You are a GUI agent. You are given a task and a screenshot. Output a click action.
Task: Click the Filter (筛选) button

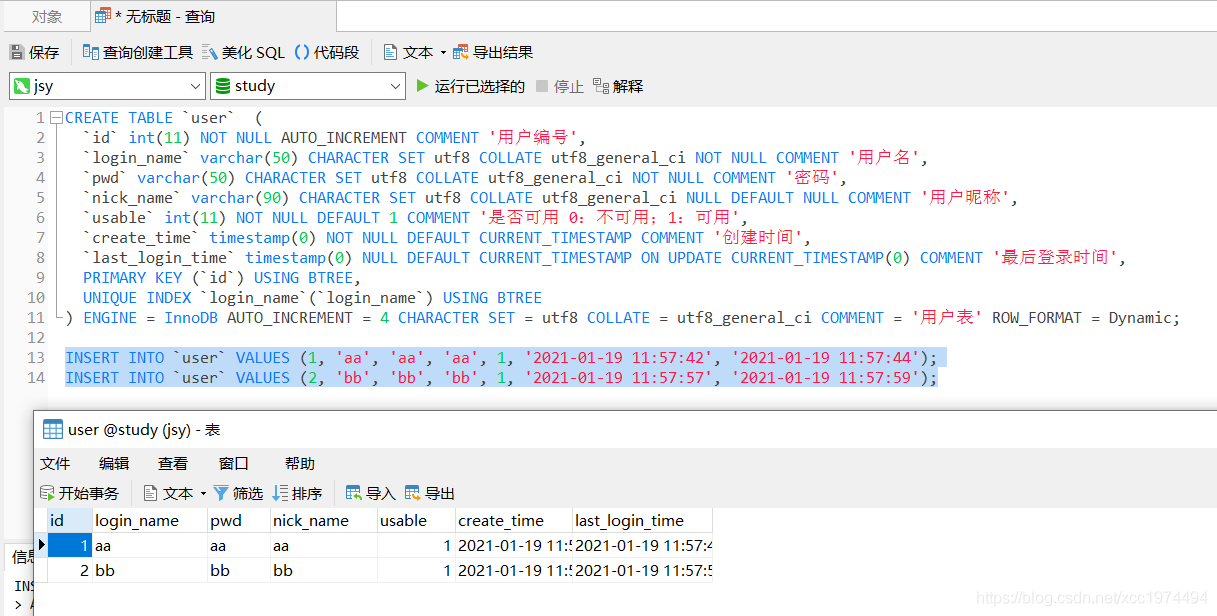[238, 493]
